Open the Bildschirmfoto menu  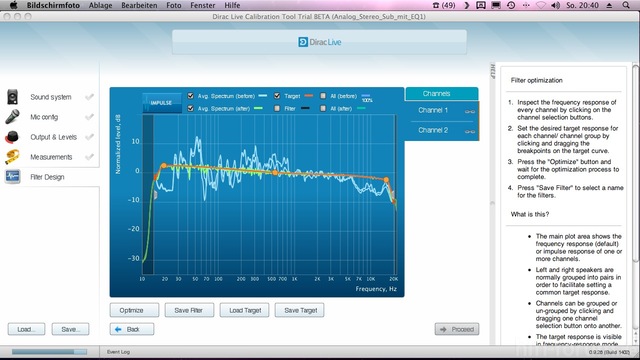pyautogui.click(x=53, y=5)
